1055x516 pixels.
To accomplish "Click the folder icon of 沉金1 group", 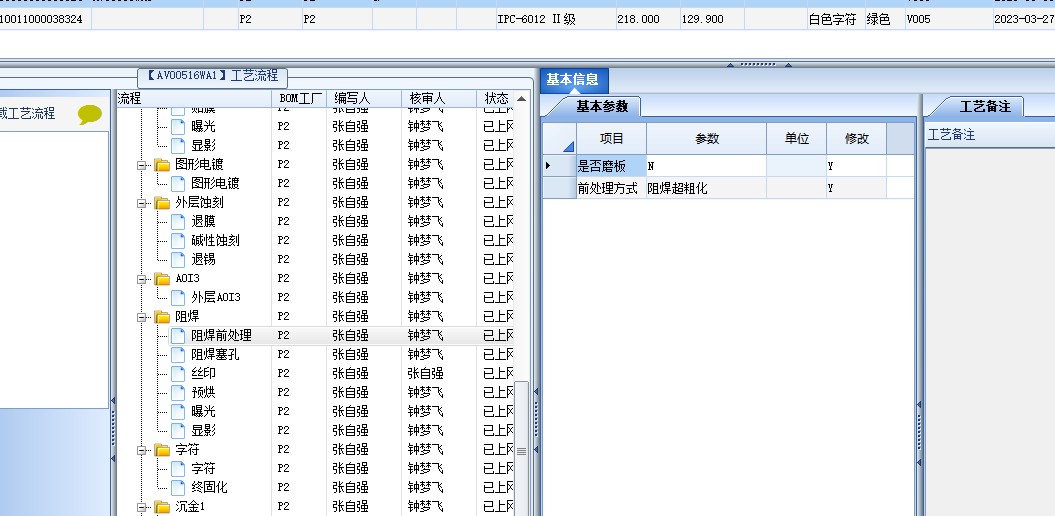I will pyautogui.click(x=162, y=507).
